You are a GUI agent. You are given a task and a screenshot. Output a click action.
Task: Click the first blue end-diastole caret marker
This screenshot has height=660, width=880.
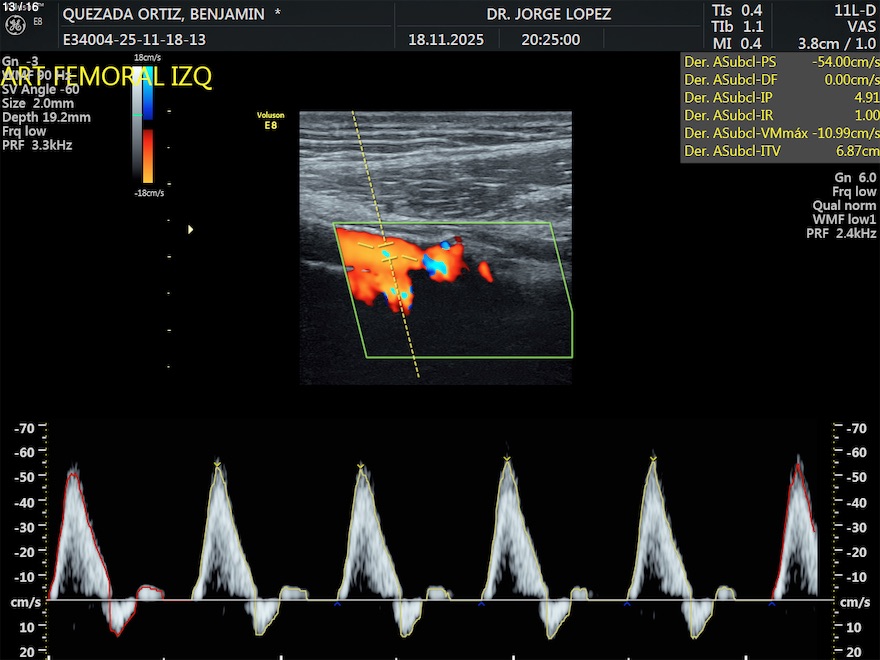(x=337, y=604)
